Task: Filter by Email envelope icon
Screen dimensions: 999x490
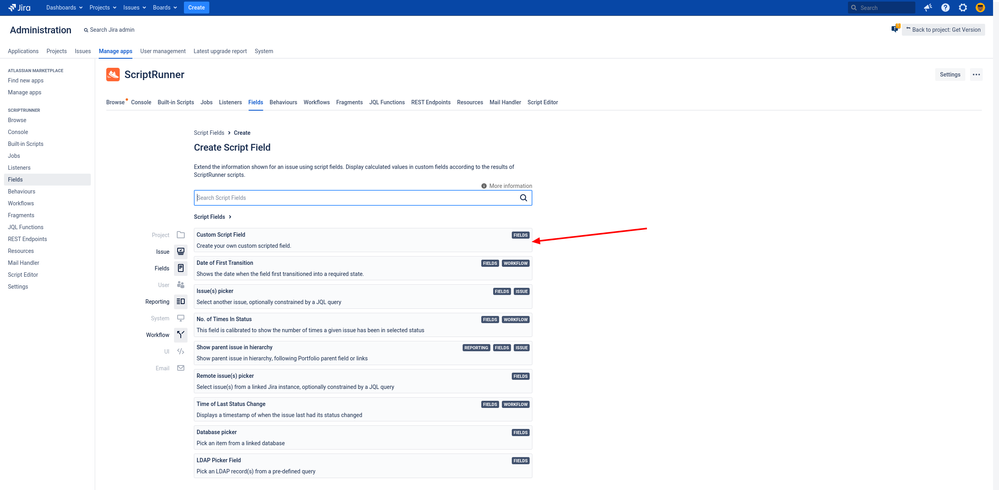Action: coord(180,368)
